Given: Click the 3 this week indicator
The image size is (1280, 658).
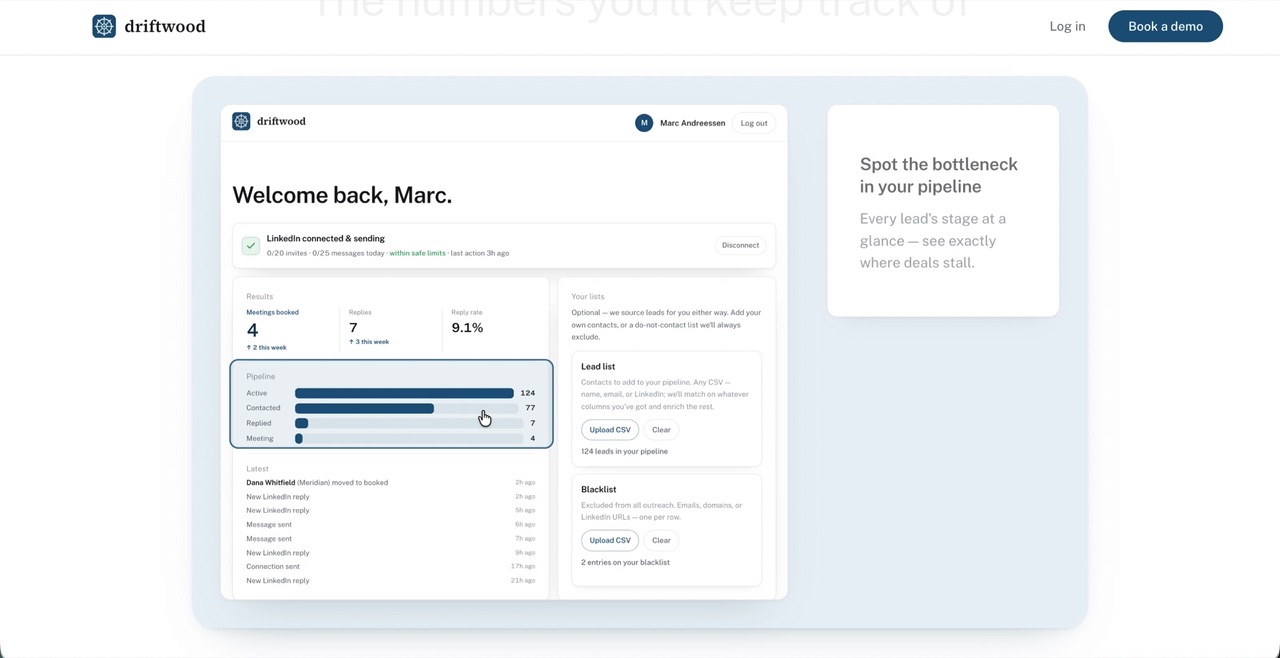Looking at the screenshot, I should pos(369,342).
